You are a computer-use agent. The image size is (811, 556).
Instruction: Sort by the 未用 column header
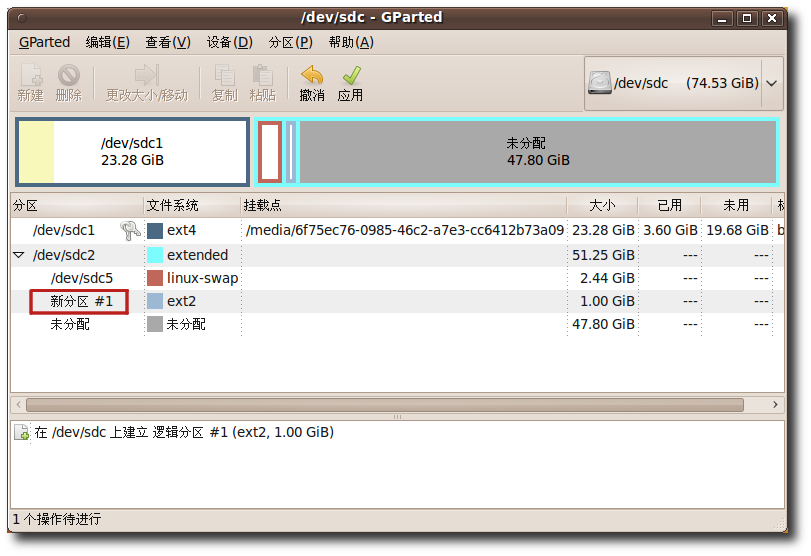click(736, 205)
